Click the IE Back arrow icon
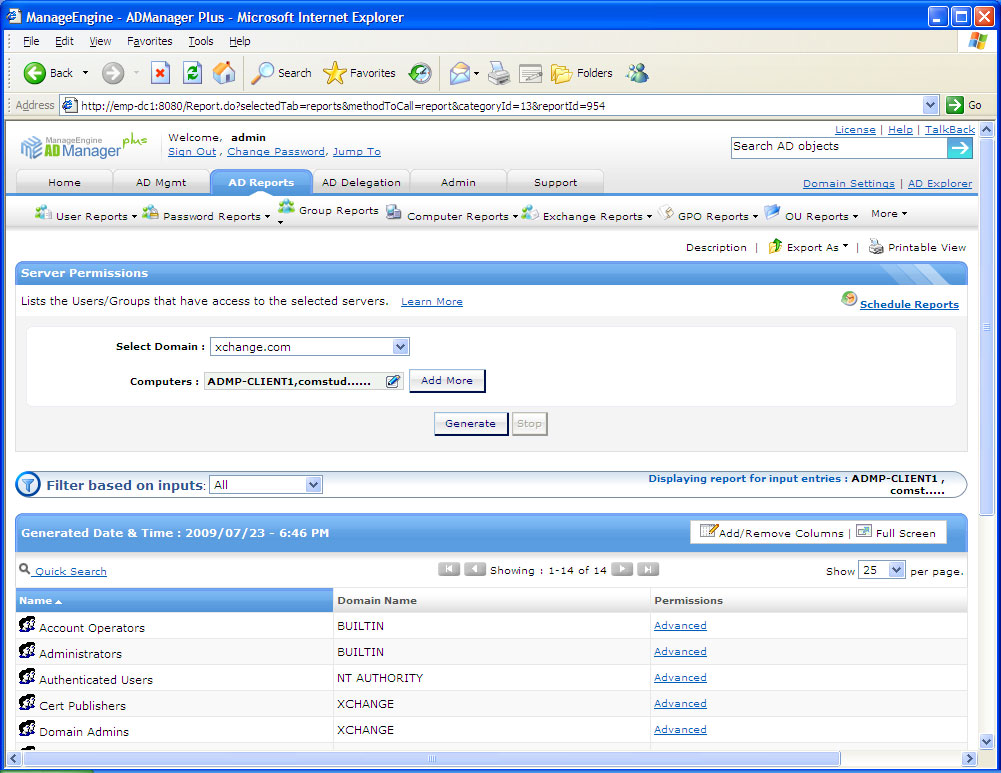Screen dimensions: 1001x773 34,73
